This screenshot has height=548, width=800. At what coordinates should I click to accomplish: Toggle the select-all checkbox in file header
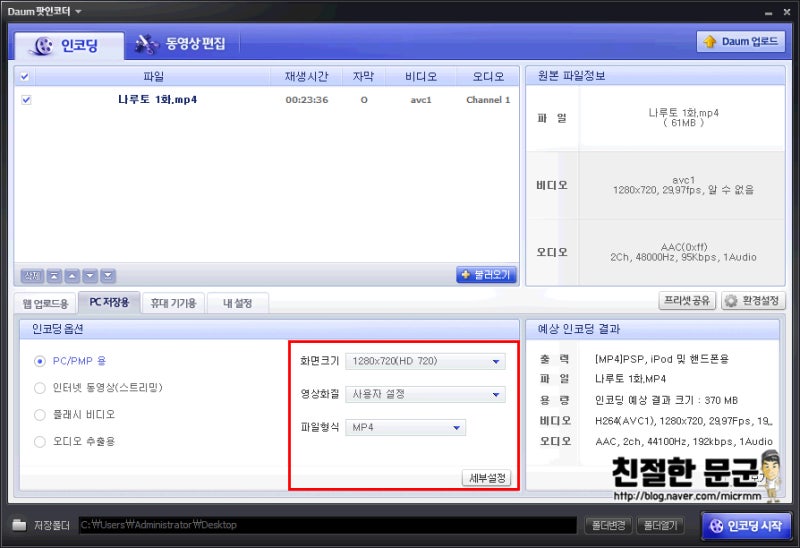pos(24,77)
